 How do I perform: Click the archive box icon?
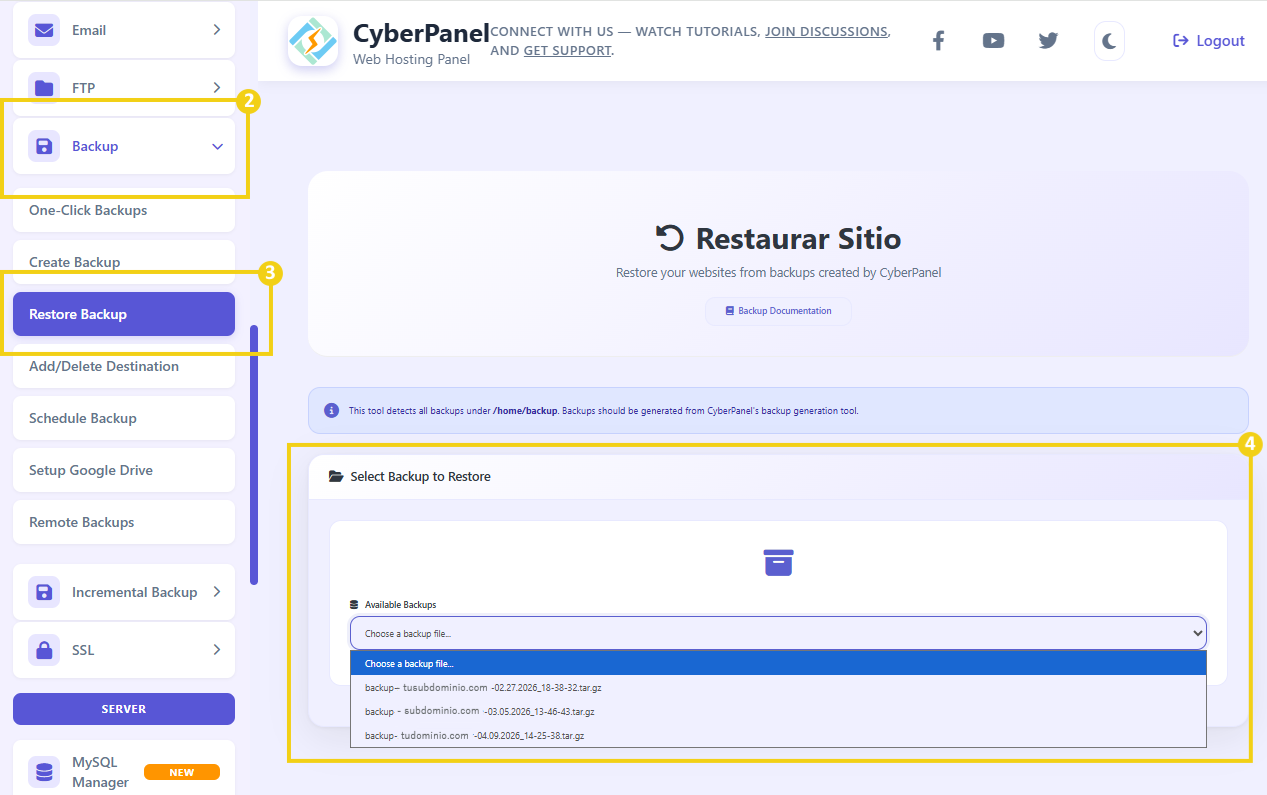tap(778, 562)
